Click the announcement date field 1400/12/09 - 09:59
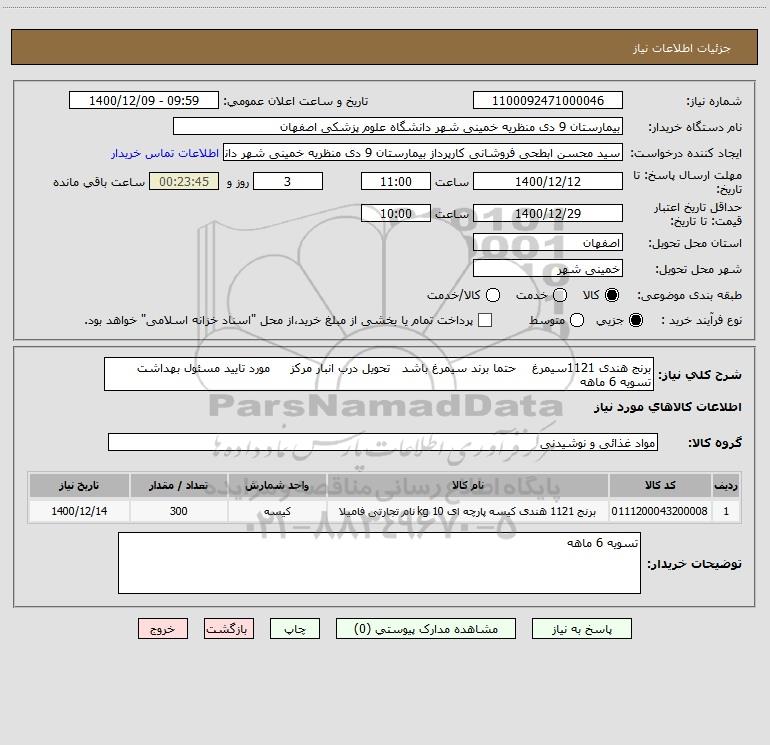The height and width of the screenshot is (745, 770). (144, 101)
